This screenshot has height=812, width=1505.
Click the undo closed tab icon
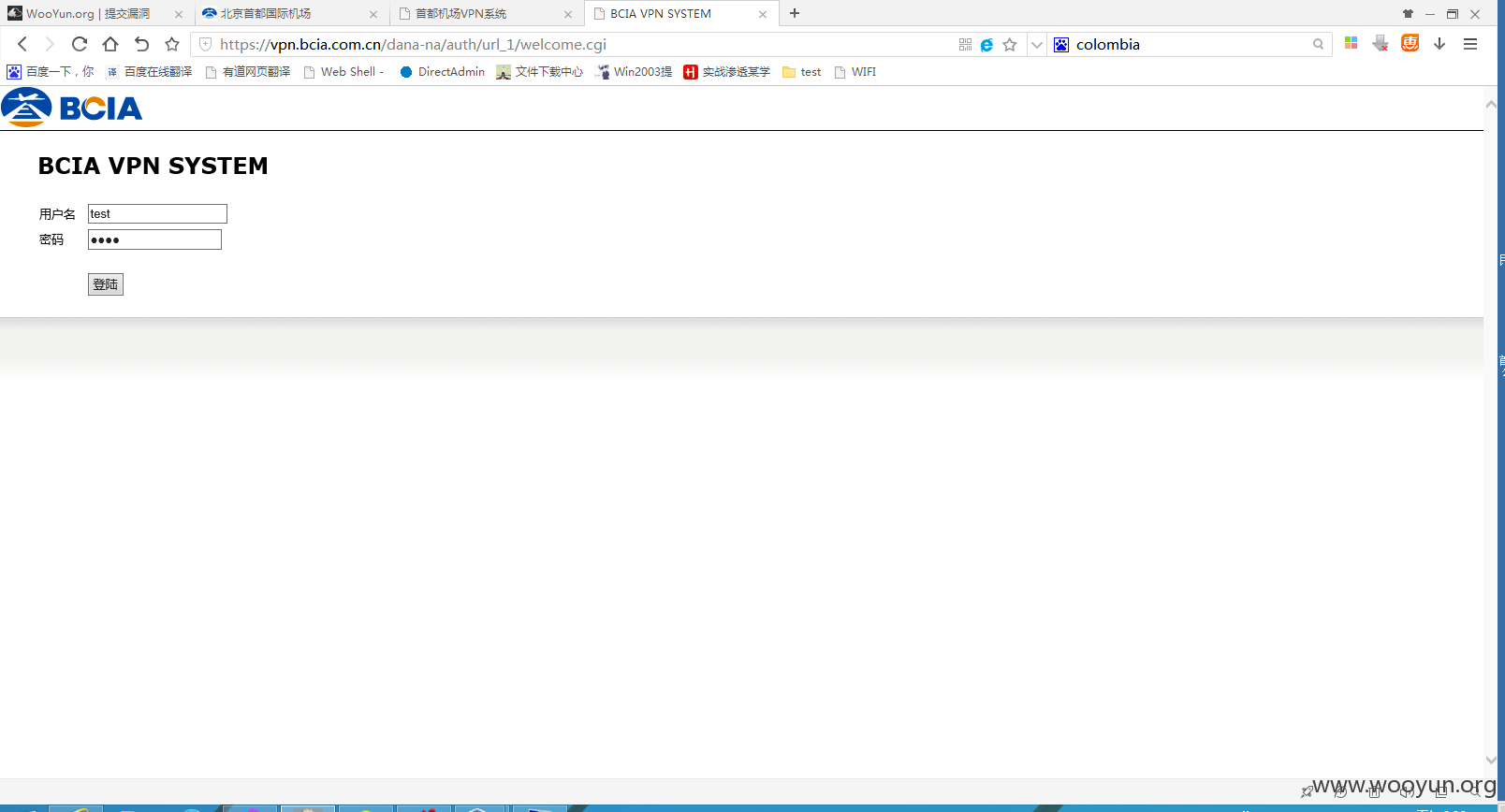coord(141,44)
